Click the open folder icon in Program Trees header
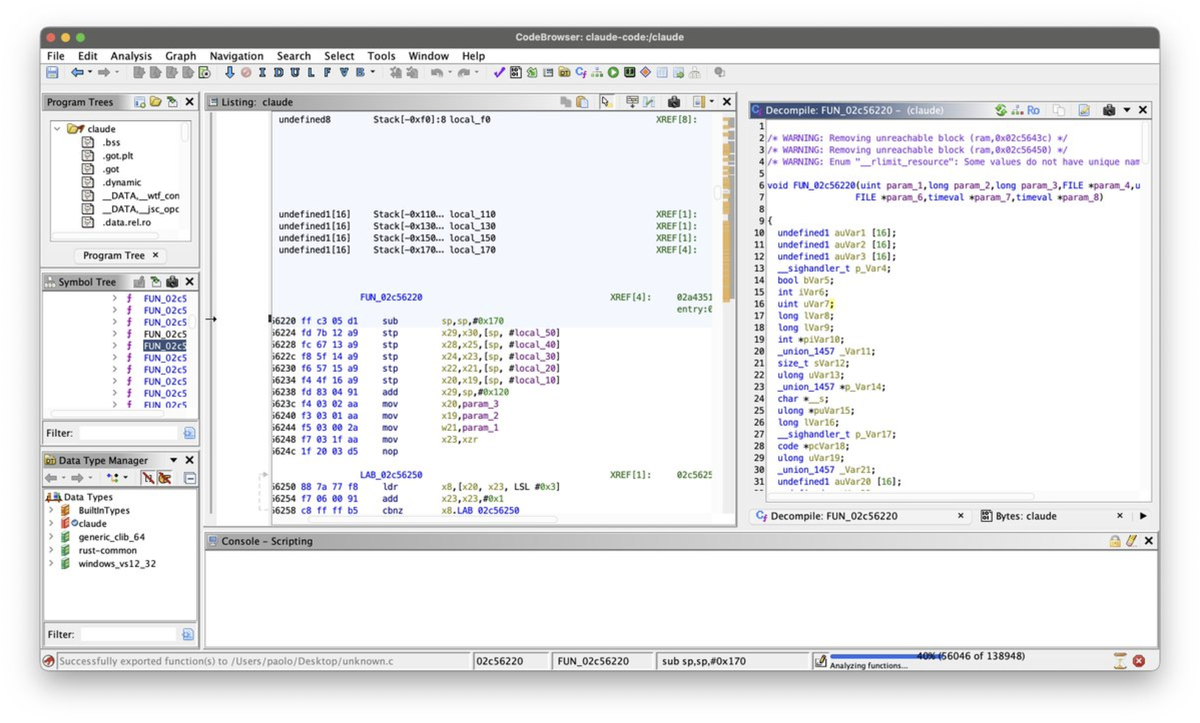Image resolution: width=1200 pixels, height=723 pixels. point(156,102)
